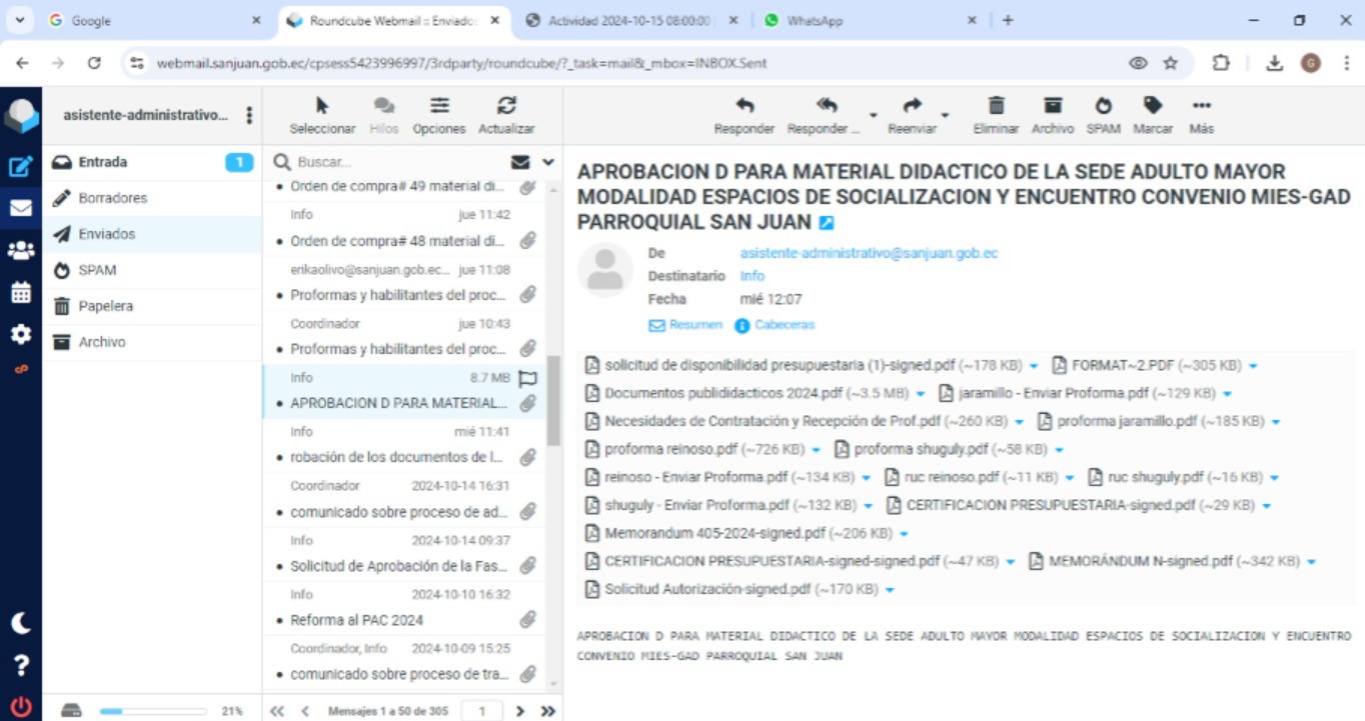Image resolution: width=1365 pixels, height=721 pixels.
Task: Click the Eliminar trash icon
Action: (x=996, y=106)
